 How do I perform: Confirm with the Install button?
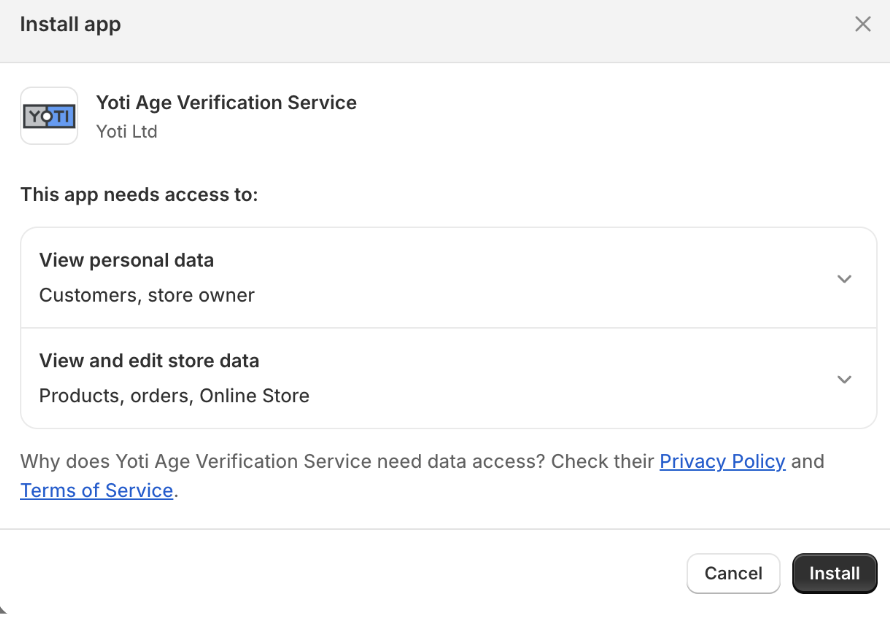click(x=834, y=573)
